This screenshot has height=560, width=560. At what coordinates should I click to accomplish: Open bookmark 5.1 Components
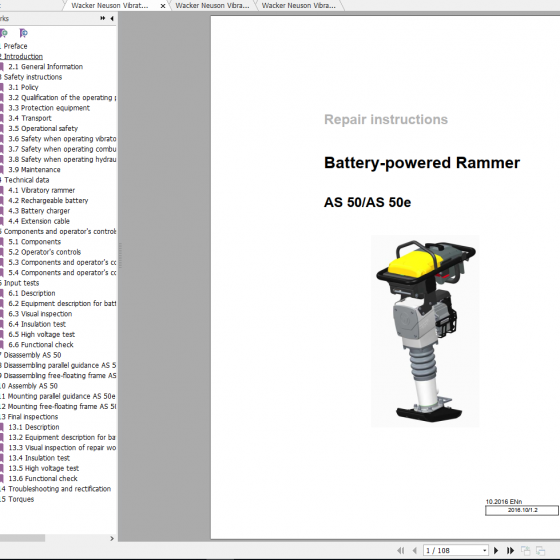pyautogui.click(x=34, y=242)
